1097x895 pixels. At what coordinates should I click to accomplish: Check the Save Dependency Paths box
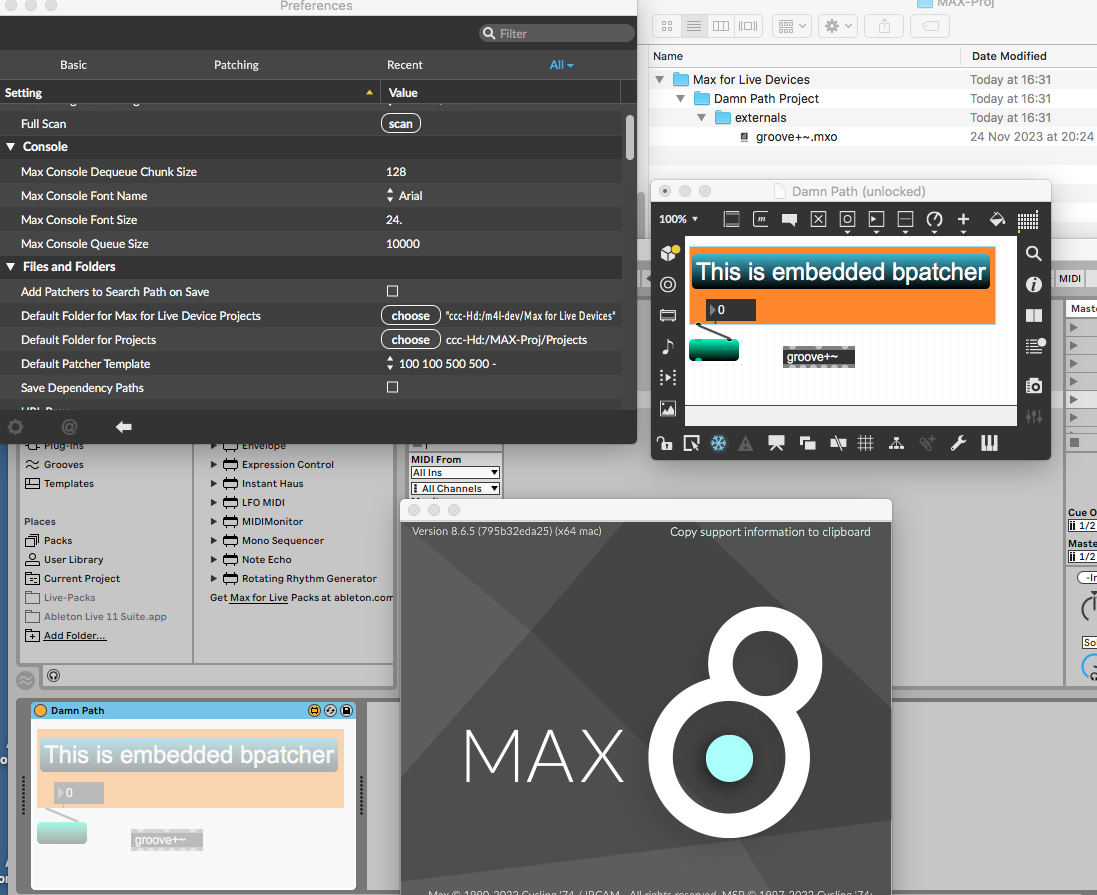(x=392, y=387)
